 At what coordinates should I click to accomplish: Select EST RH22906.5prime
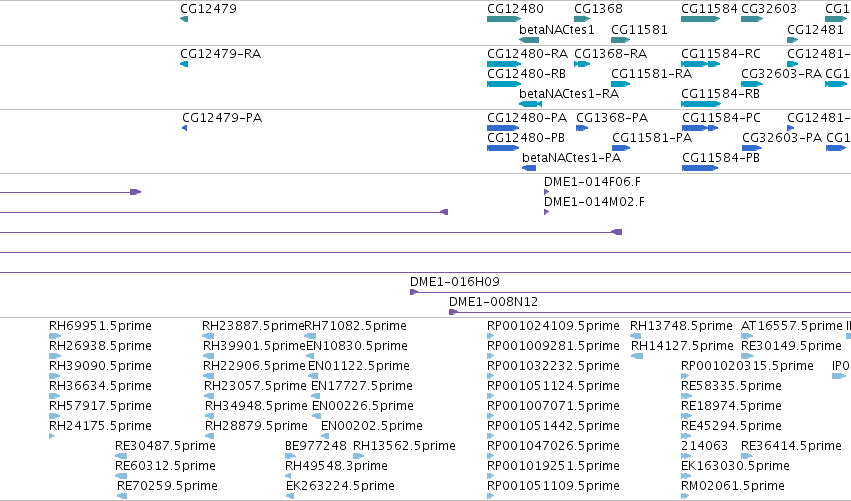tap(208, 376)
